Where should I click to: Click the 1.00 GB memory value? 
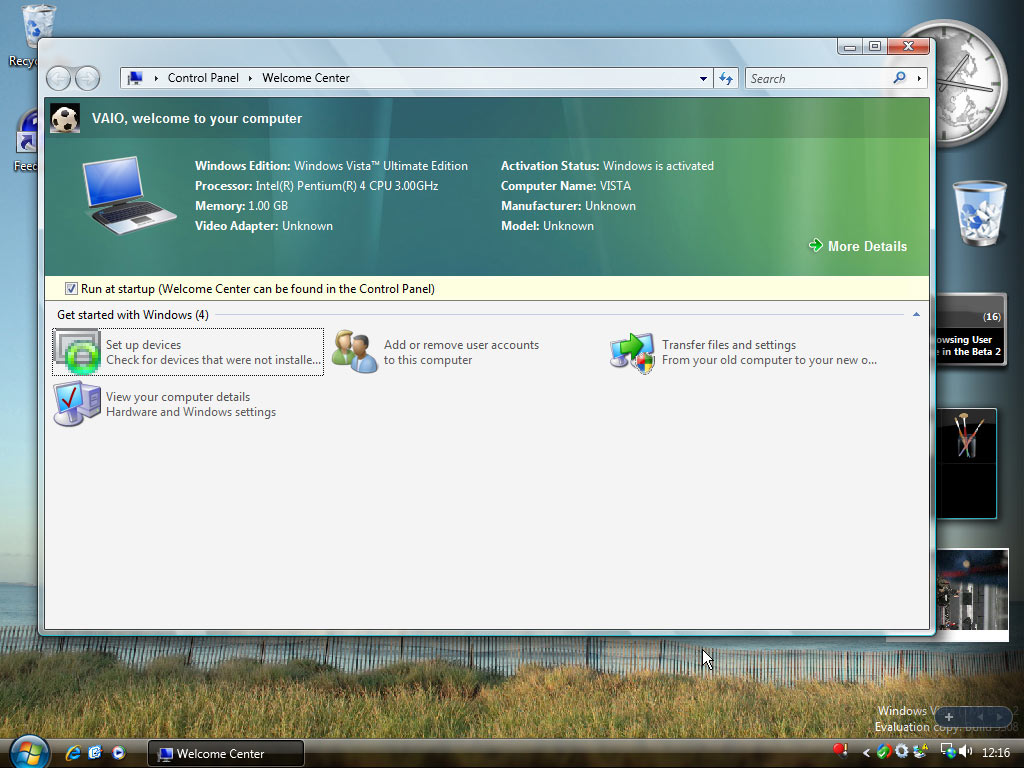268,206
